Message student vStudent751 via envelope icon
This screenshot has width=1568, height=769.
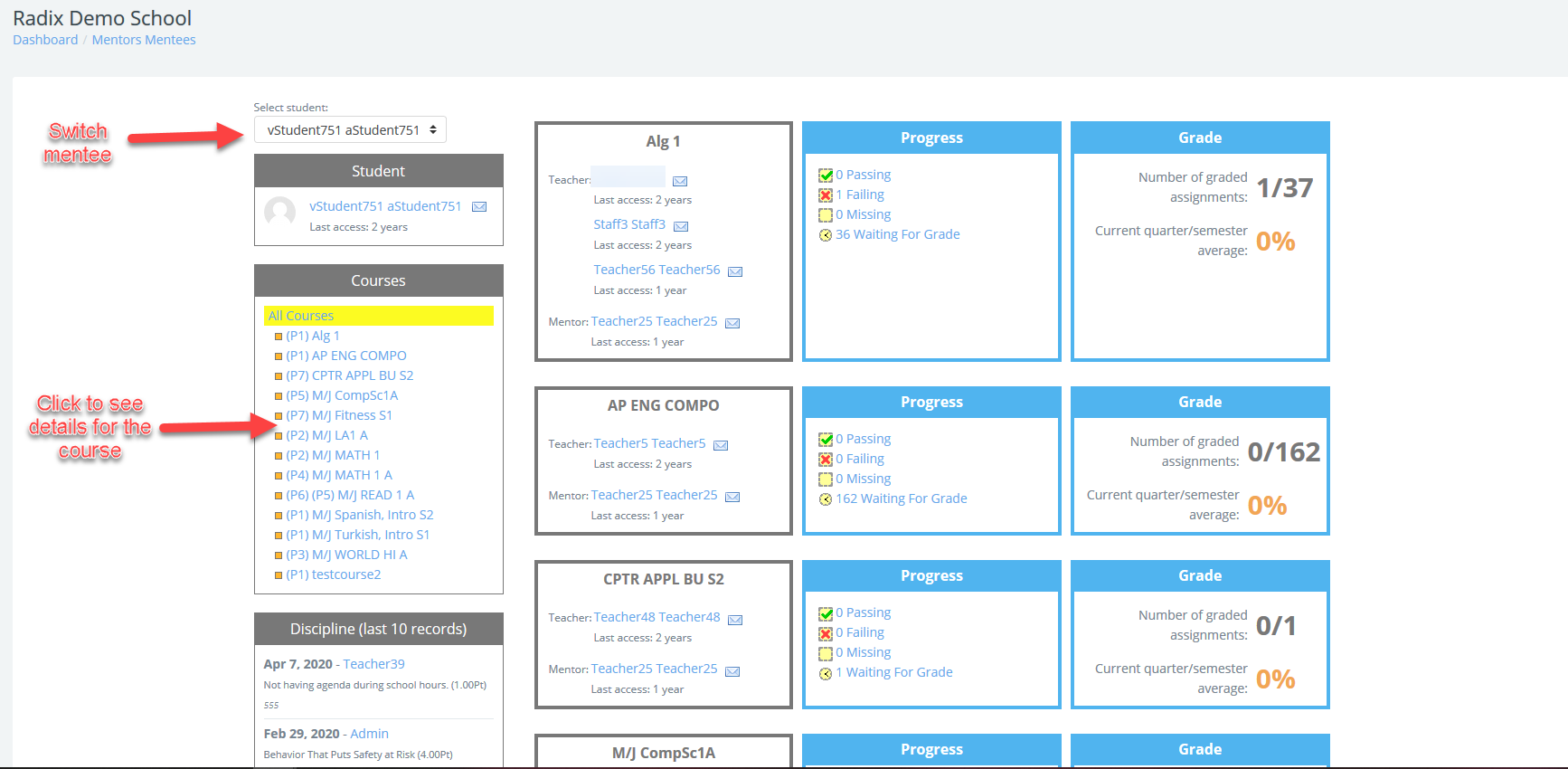479,207
